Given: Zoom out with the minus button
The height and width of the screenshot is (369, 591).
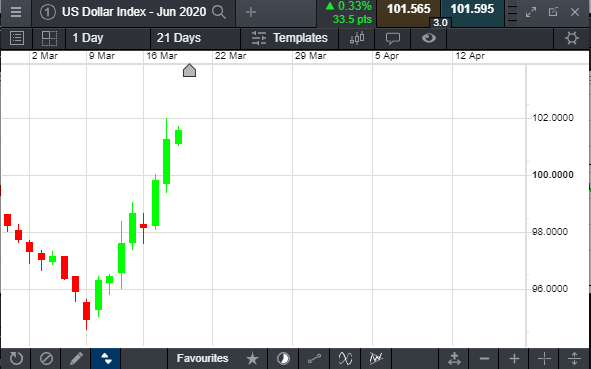Looking at the screenshot, I should click(484, 358).
